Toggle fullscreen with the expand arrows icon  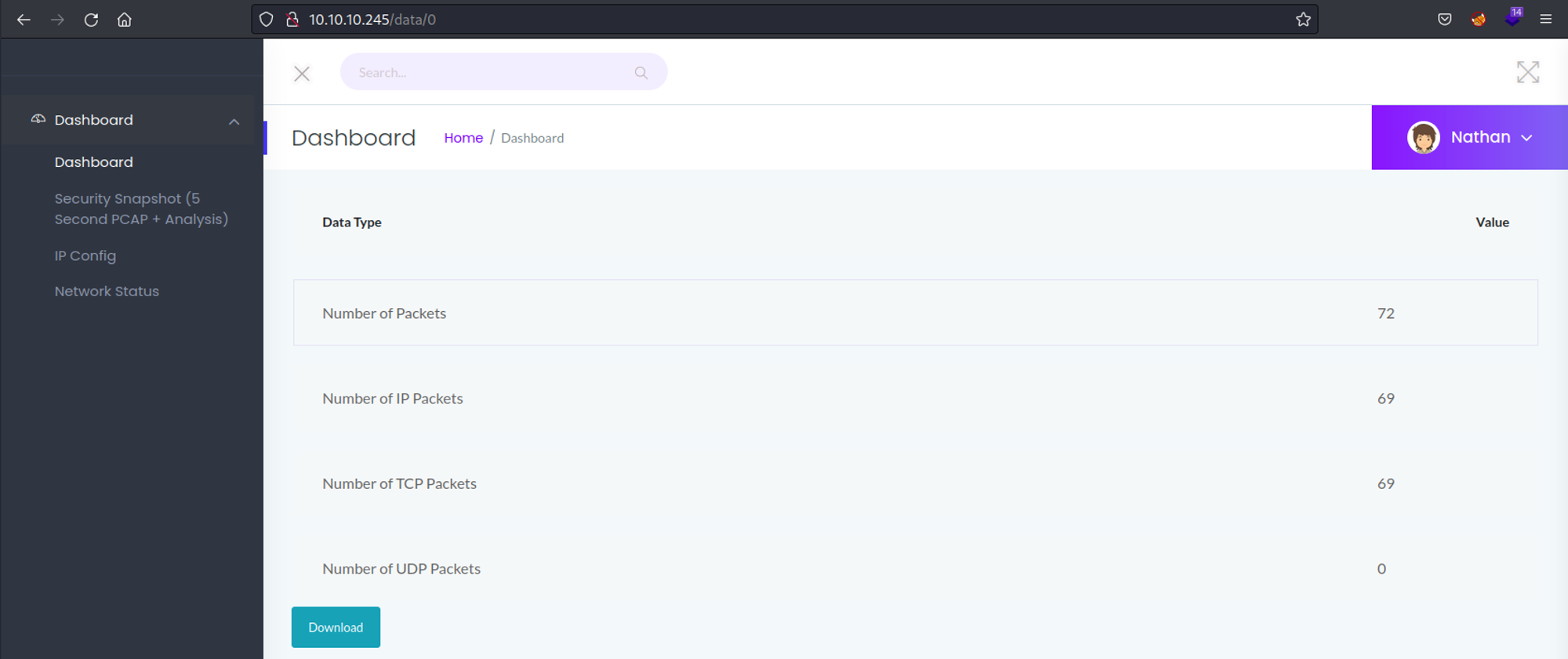(1527, 72)
